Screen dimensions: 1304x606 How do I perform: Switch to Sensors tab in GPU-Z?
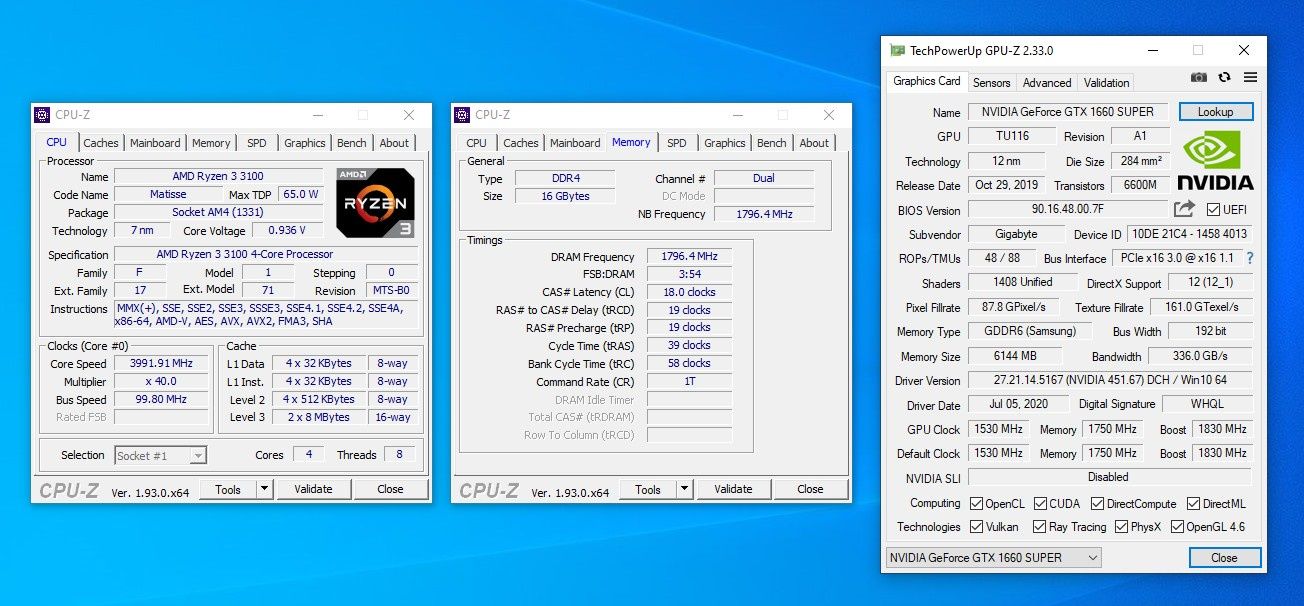click(991, 83)
